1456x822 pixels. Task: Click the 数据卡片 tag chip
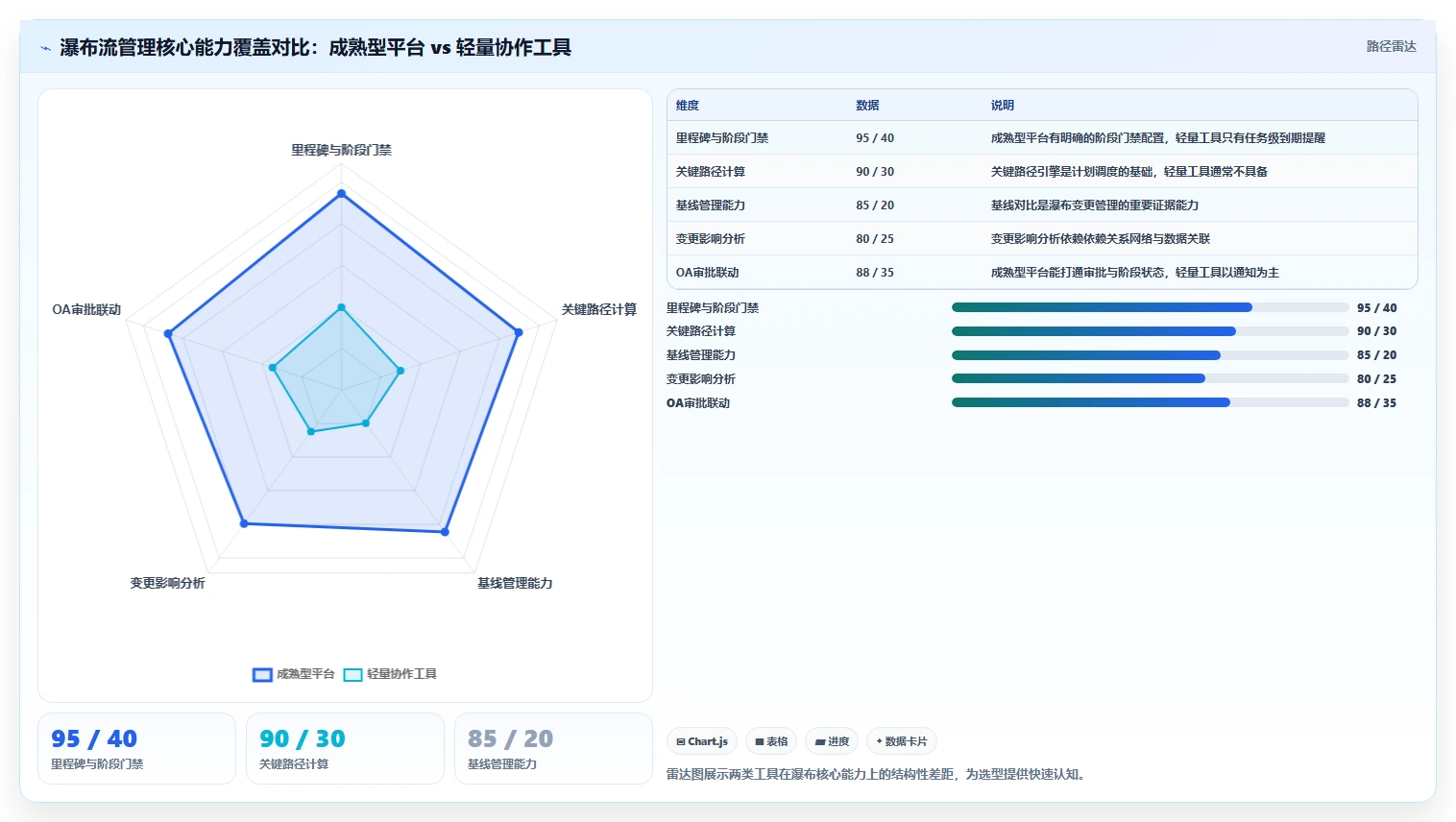coord(902,741)
